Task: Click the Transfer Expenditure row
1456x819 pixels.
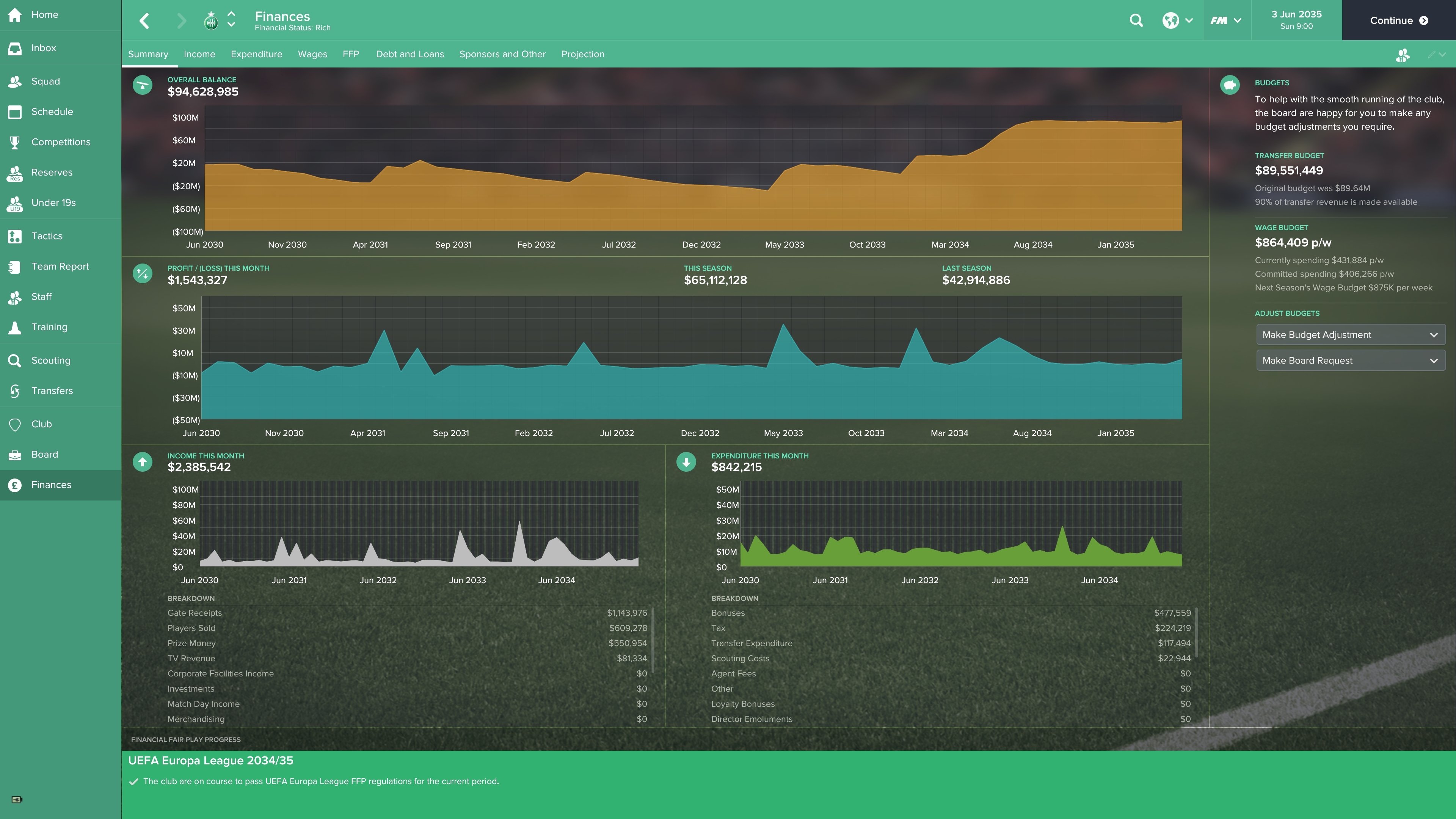Action: click(x=951, y=644)
